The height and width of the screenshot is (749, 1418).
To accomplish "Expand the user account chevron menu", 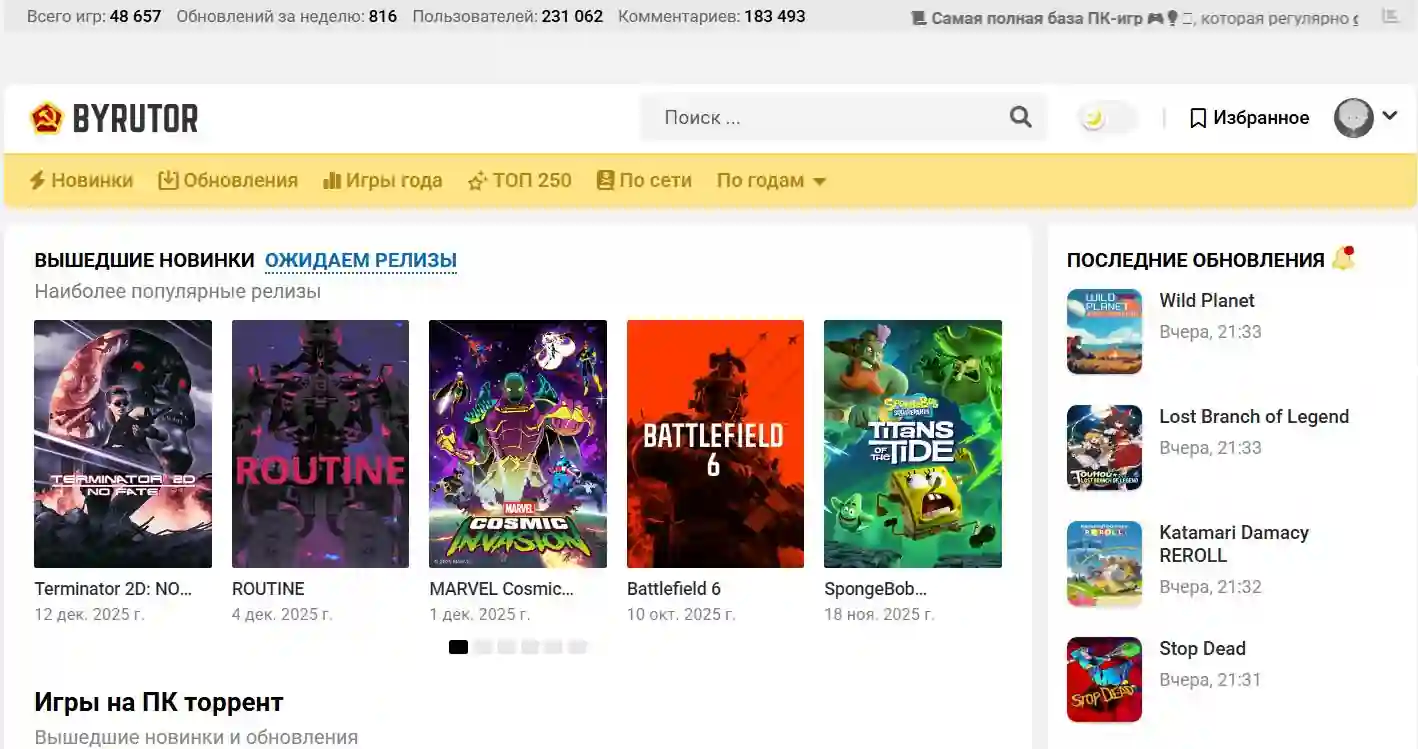I will coord(1390,116).
